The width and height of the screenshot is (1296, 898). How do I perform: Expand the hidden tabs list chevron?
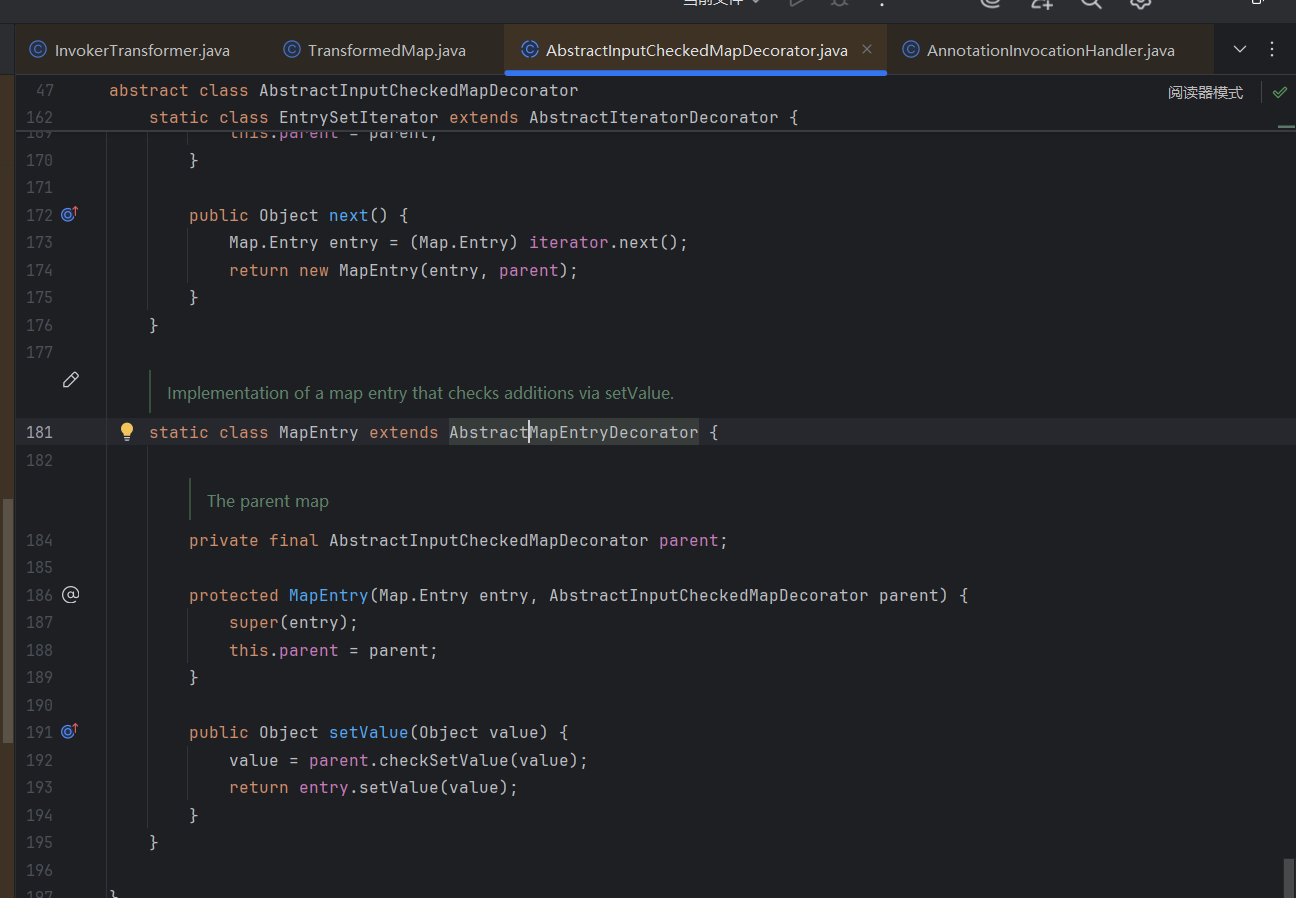click(x=1240, y=49)
